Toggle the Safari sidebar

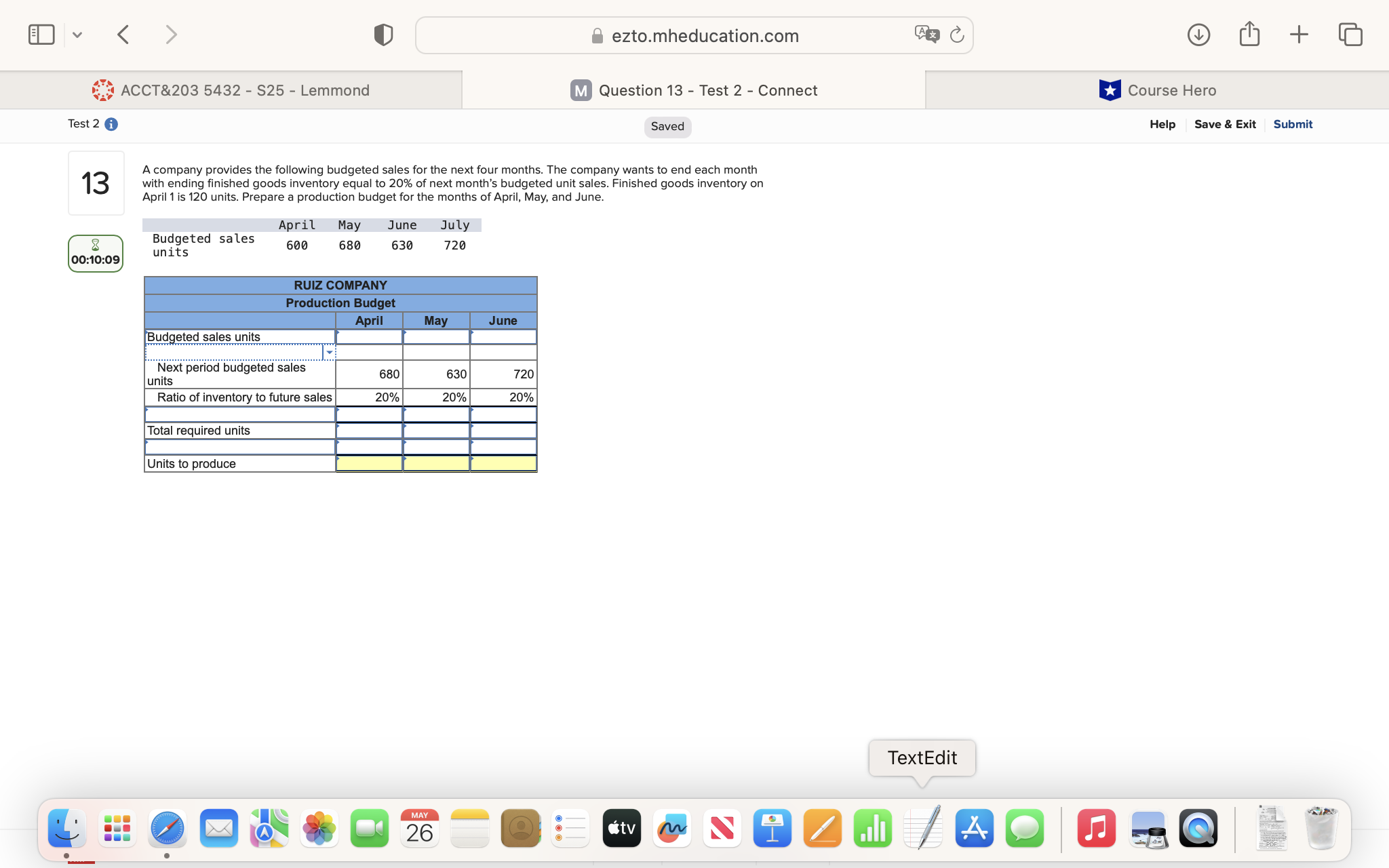tap(41, 34)
